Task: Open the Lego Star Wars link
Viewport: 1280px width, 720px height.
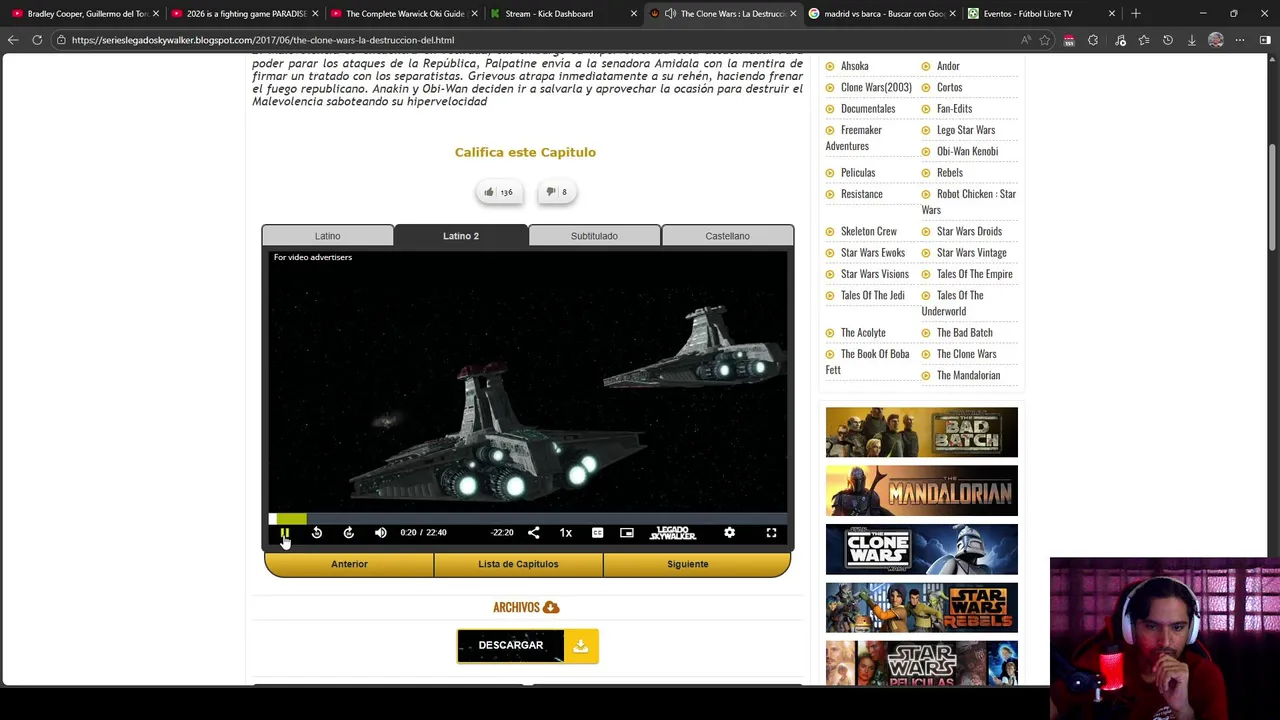Action: pyautogui.click(x=965, y=130)
